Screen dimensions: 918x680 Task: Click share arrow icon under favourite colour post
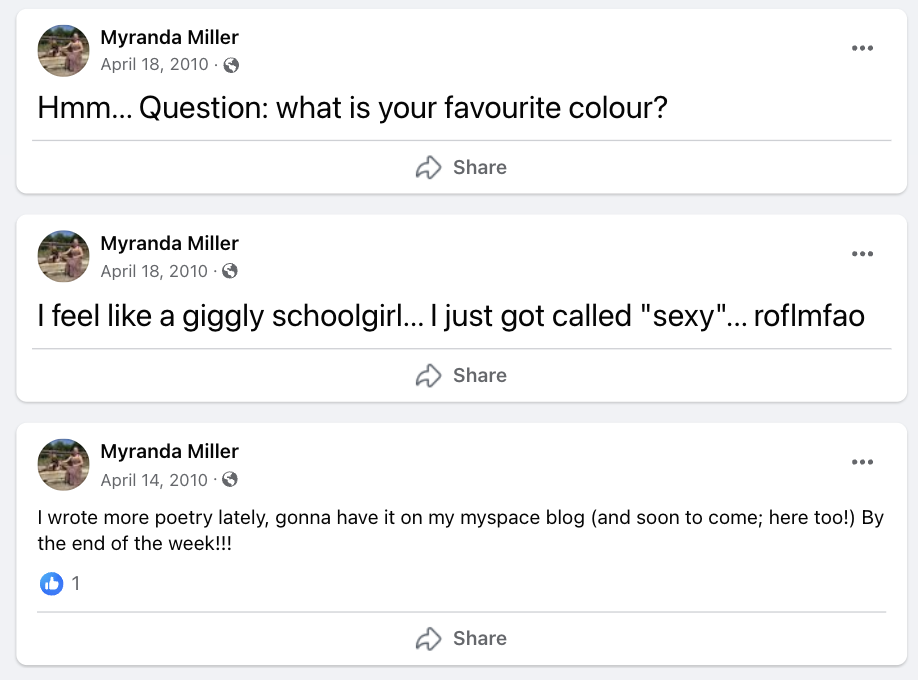tap(428, 168)
